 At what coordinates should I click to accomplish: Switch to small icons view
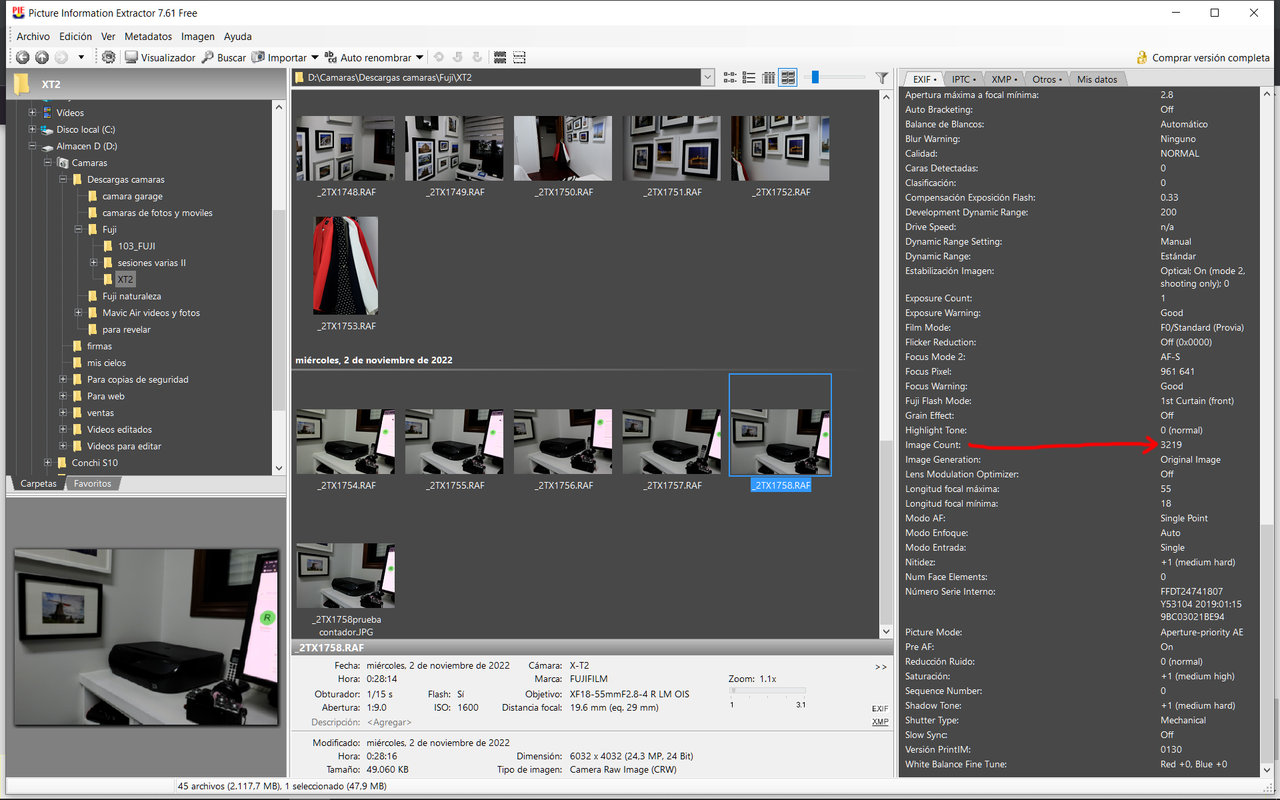pos(729,78)
